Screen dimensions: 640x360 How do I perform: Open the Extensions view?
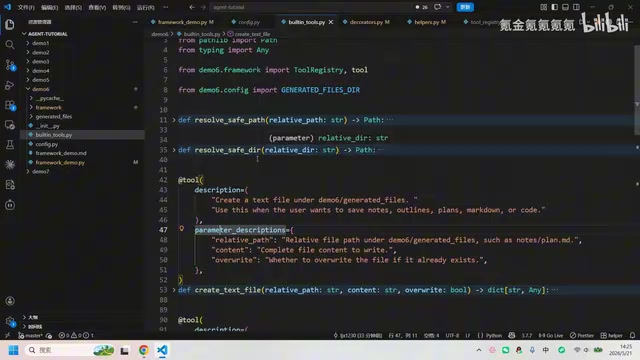tap(10, 105)
